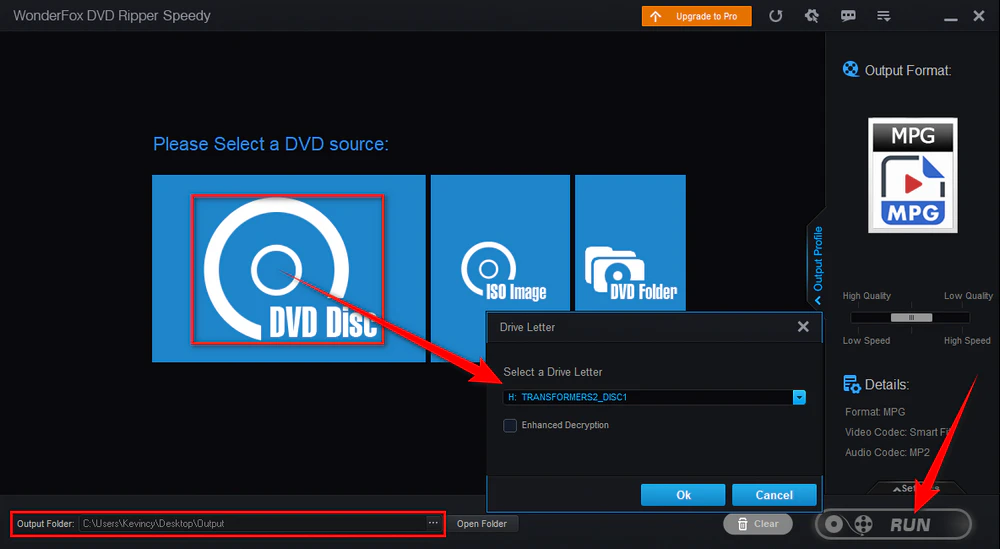Close the WonderFox DVD Ripper main window
The width and height of the screenshot is (1000, 549).
click(979, 16)
